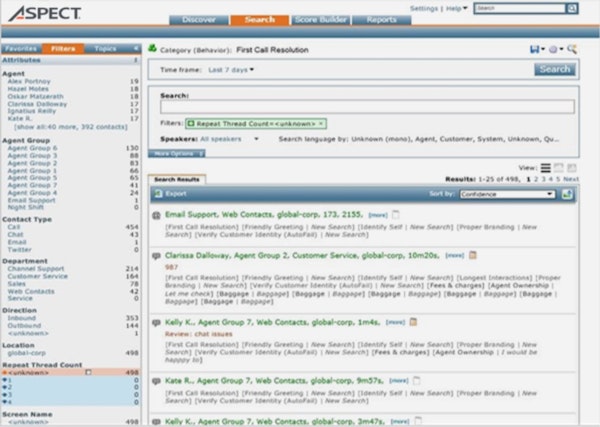600x427 pixels.
Task: Go to Next results page
Action: click(569, 177)
